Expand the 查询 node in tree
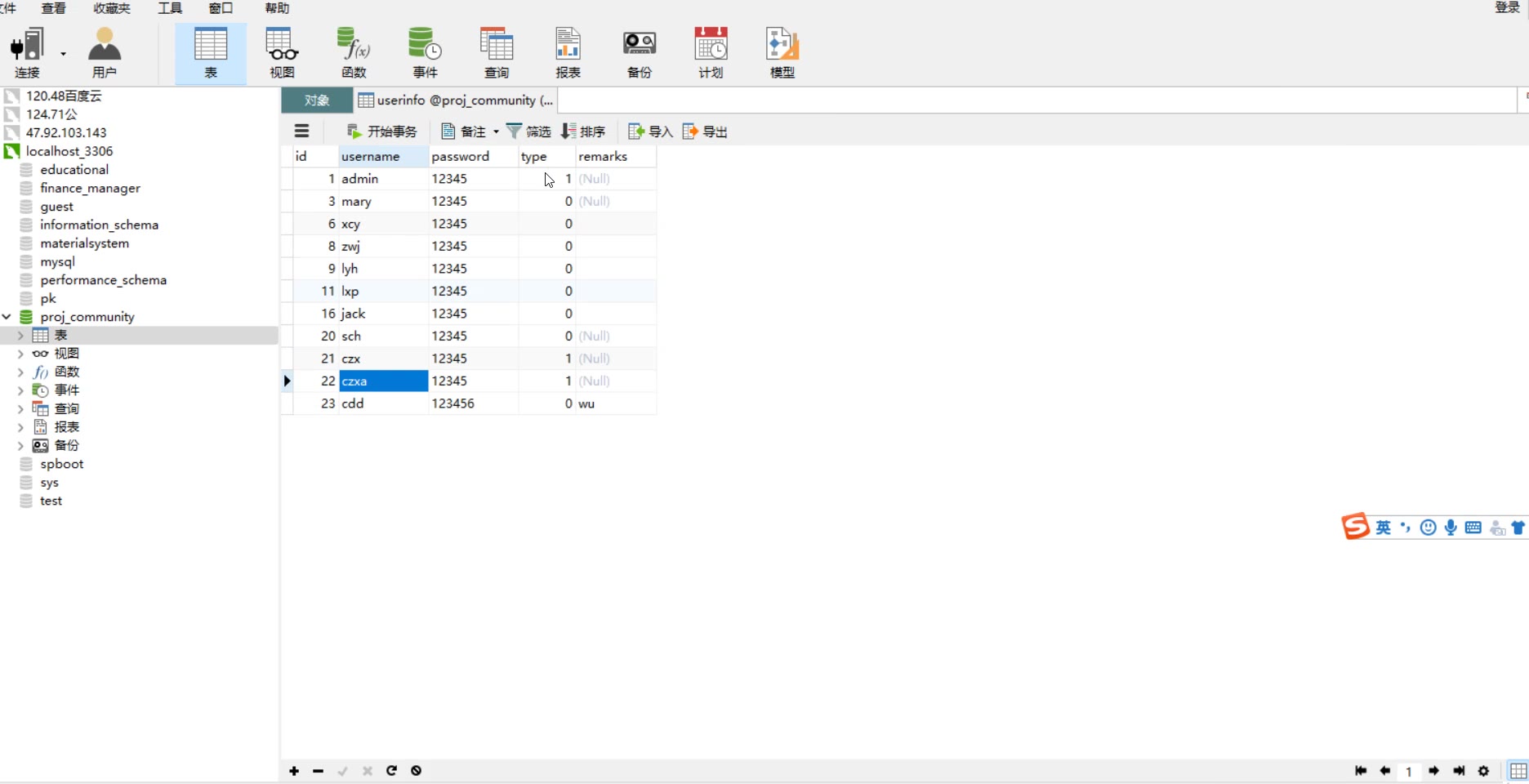This screenshot has width=1529, height=784. tap(20, 409)
